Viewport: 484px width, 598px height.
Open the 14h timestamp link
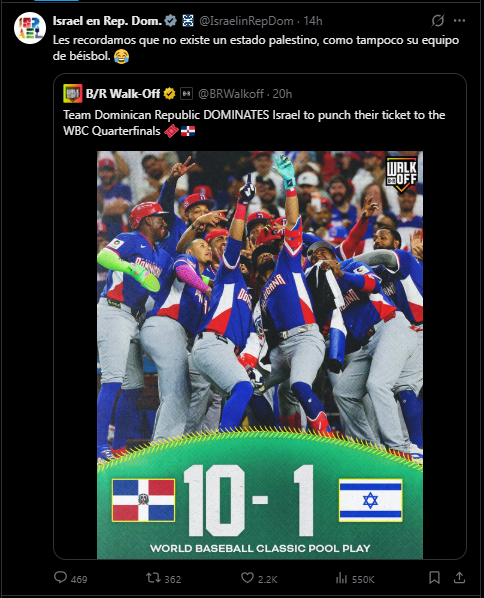pos(313,21)
